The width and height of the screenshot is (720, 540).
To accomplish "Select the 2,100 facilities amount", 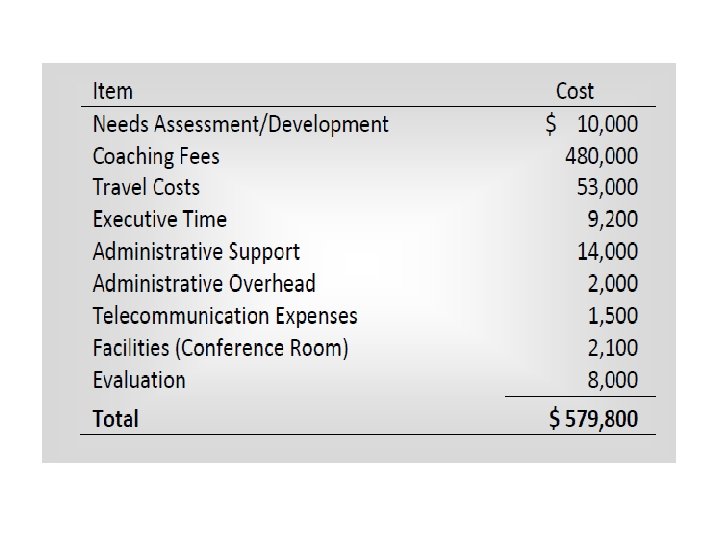I will pos(613,348).
